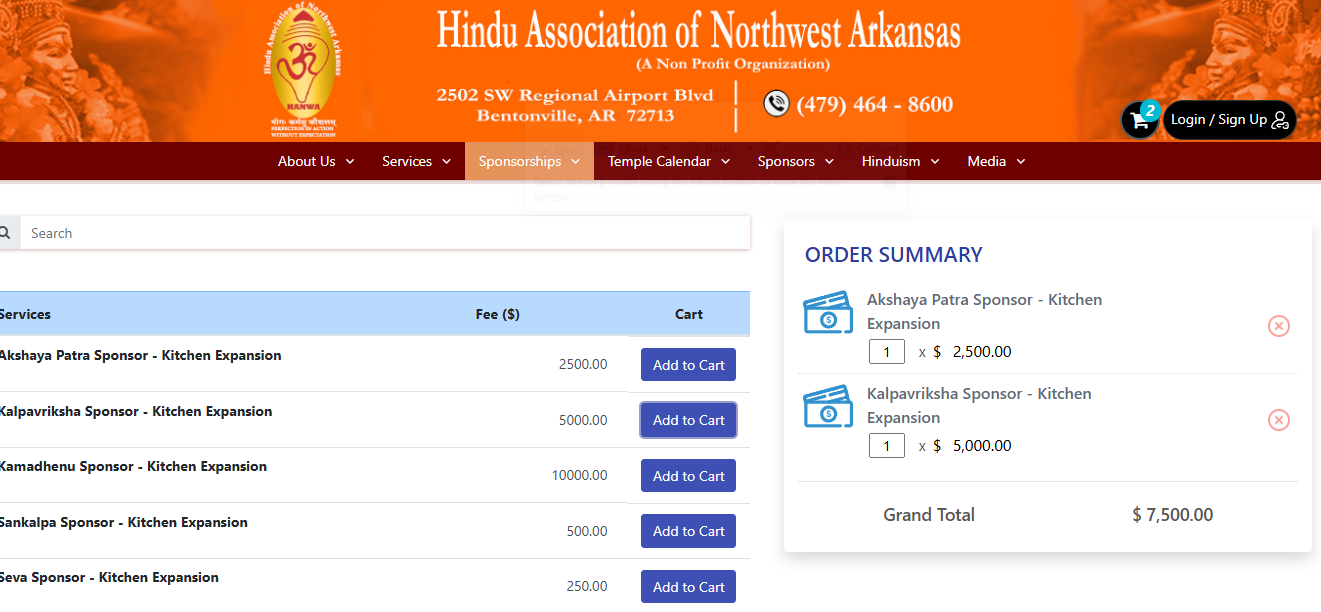
Task: Expand the Services menu
Action: 416,161
